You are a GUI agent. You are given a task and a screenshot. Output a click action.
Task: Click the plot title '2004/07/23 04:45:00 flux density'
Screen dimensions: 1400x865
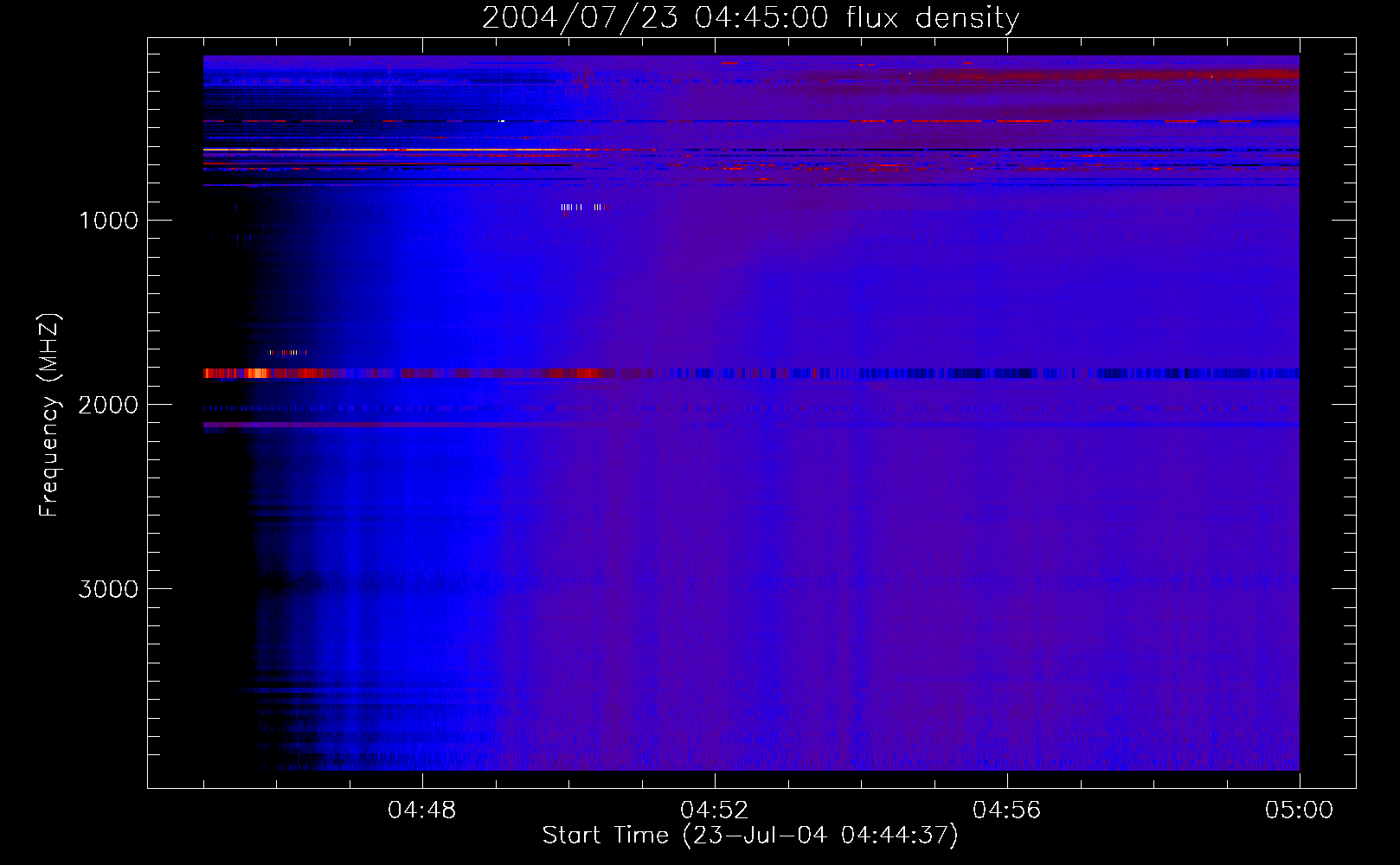pos(750,17)
